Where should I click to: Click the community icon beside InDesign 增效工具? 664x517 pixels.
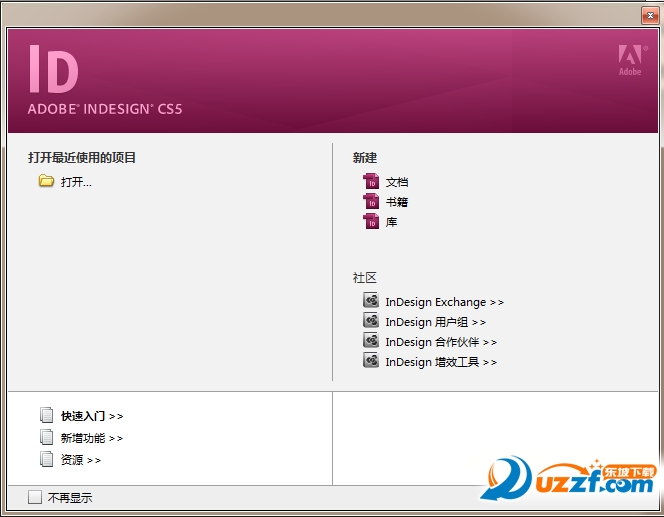tap(371, 360)
